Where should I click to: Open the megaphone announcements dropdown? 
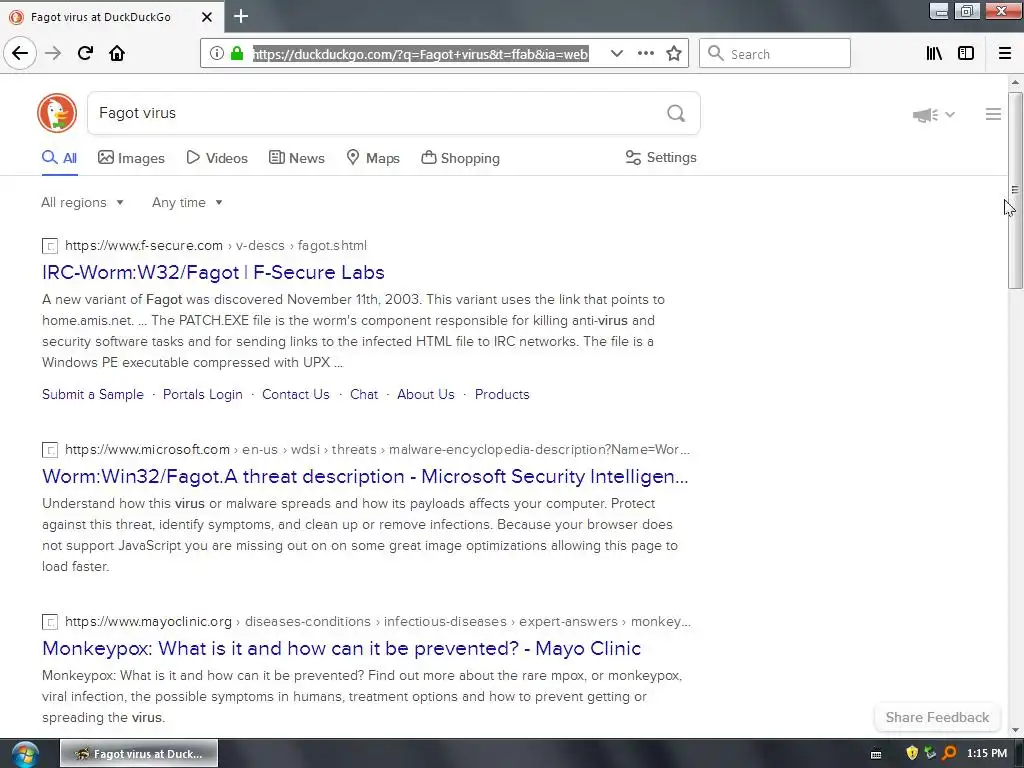(x=934, y=115)
